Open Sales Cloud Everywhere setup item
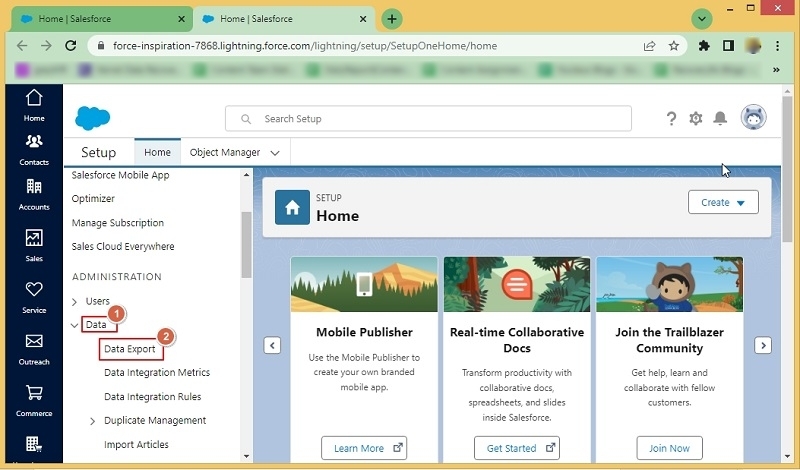 point(123,246)
